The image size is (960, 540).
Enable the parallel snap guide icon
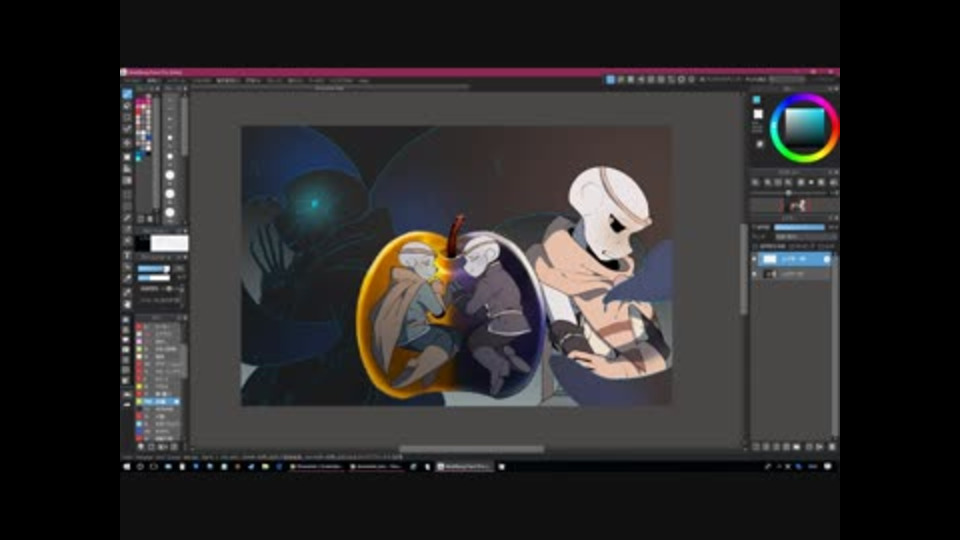[620, 80]
